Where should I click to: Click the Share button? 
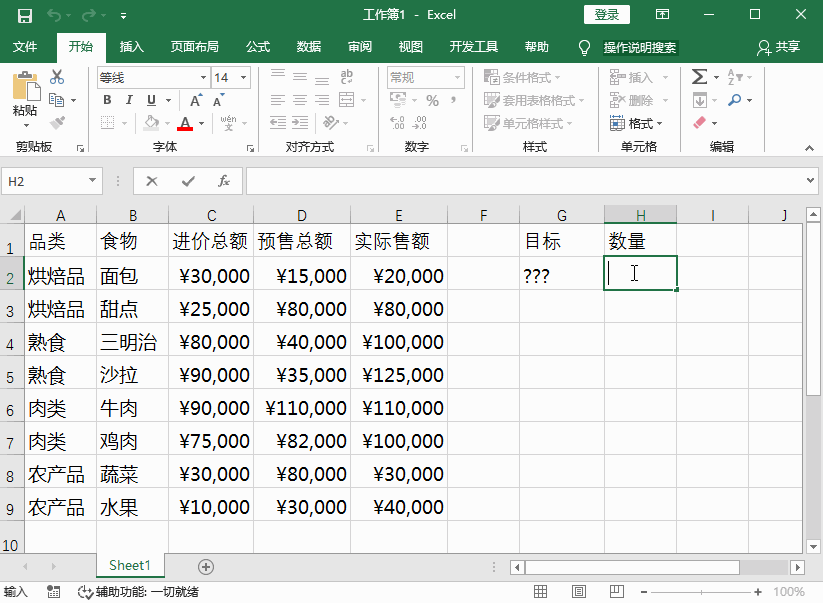pyautogui.click(x=778, y=47)
